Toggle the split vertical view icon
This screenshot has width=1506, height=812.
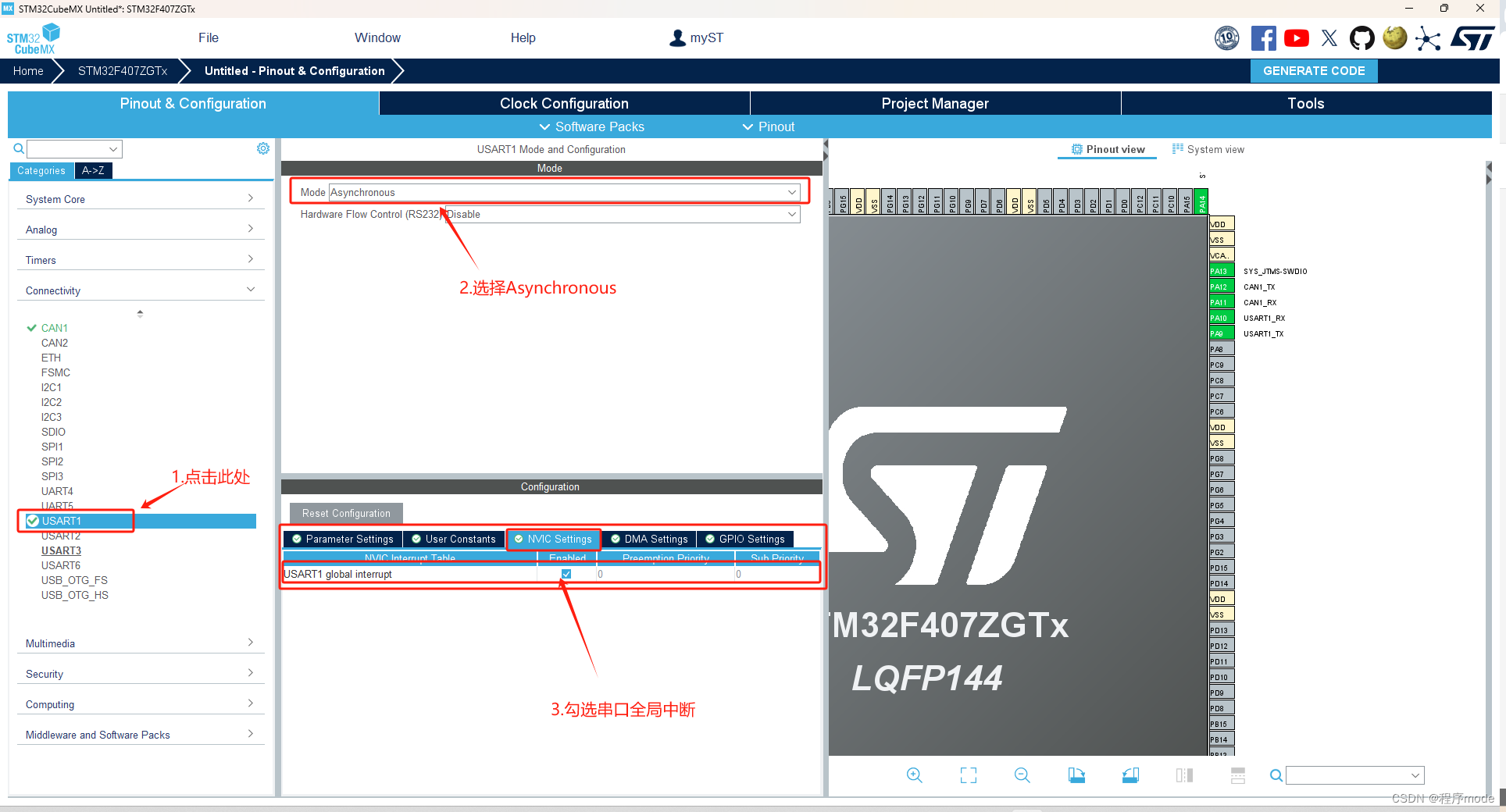1184,775
